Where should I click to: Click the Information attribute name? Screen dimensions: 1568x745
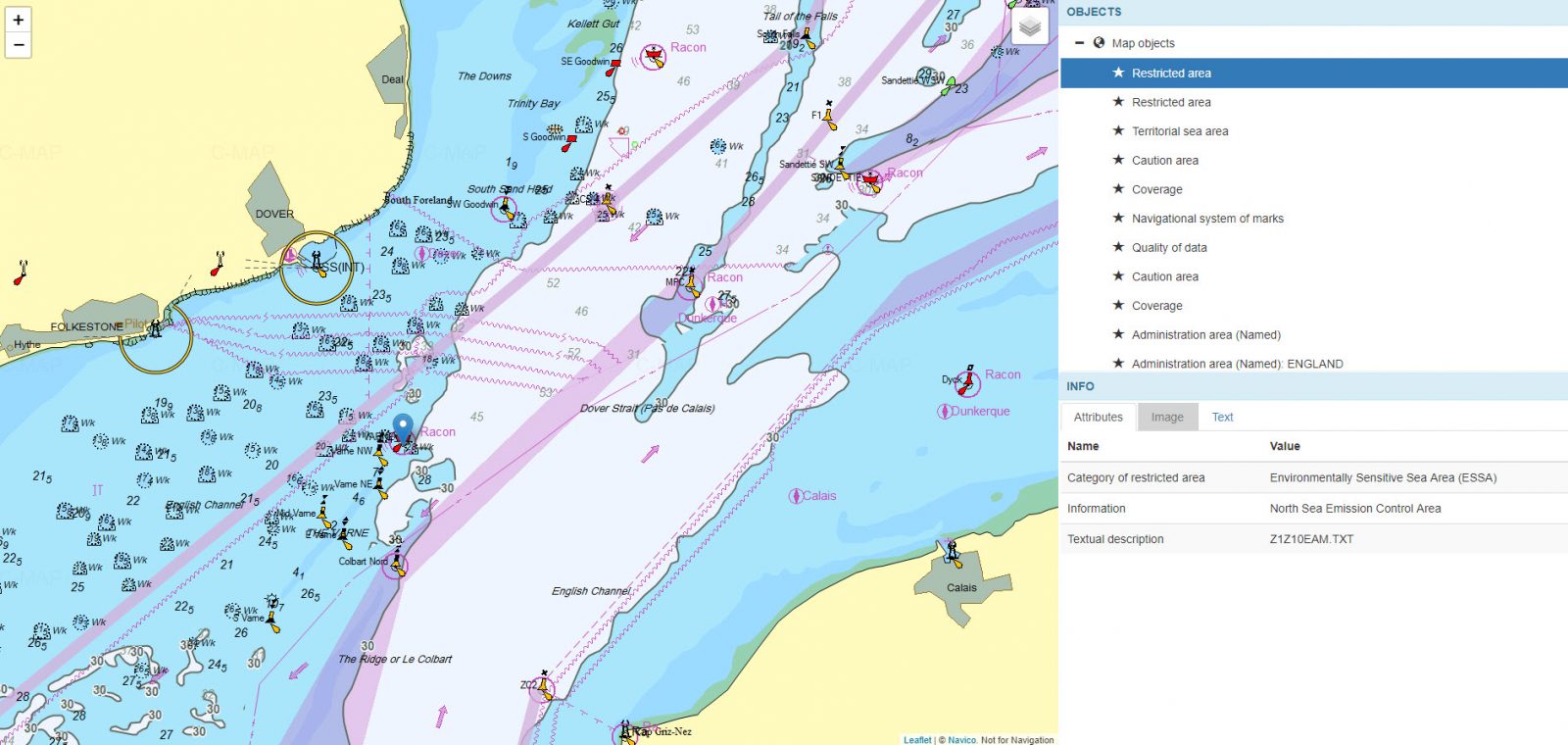pyautogui.click(x=1097, y=509)
